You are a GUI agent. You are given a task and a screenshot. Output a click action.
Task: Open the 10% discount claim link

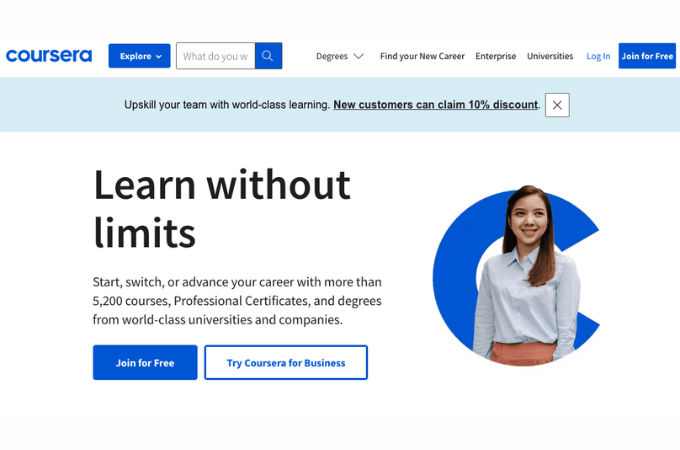pyautogui.click(x=435, y=105)
